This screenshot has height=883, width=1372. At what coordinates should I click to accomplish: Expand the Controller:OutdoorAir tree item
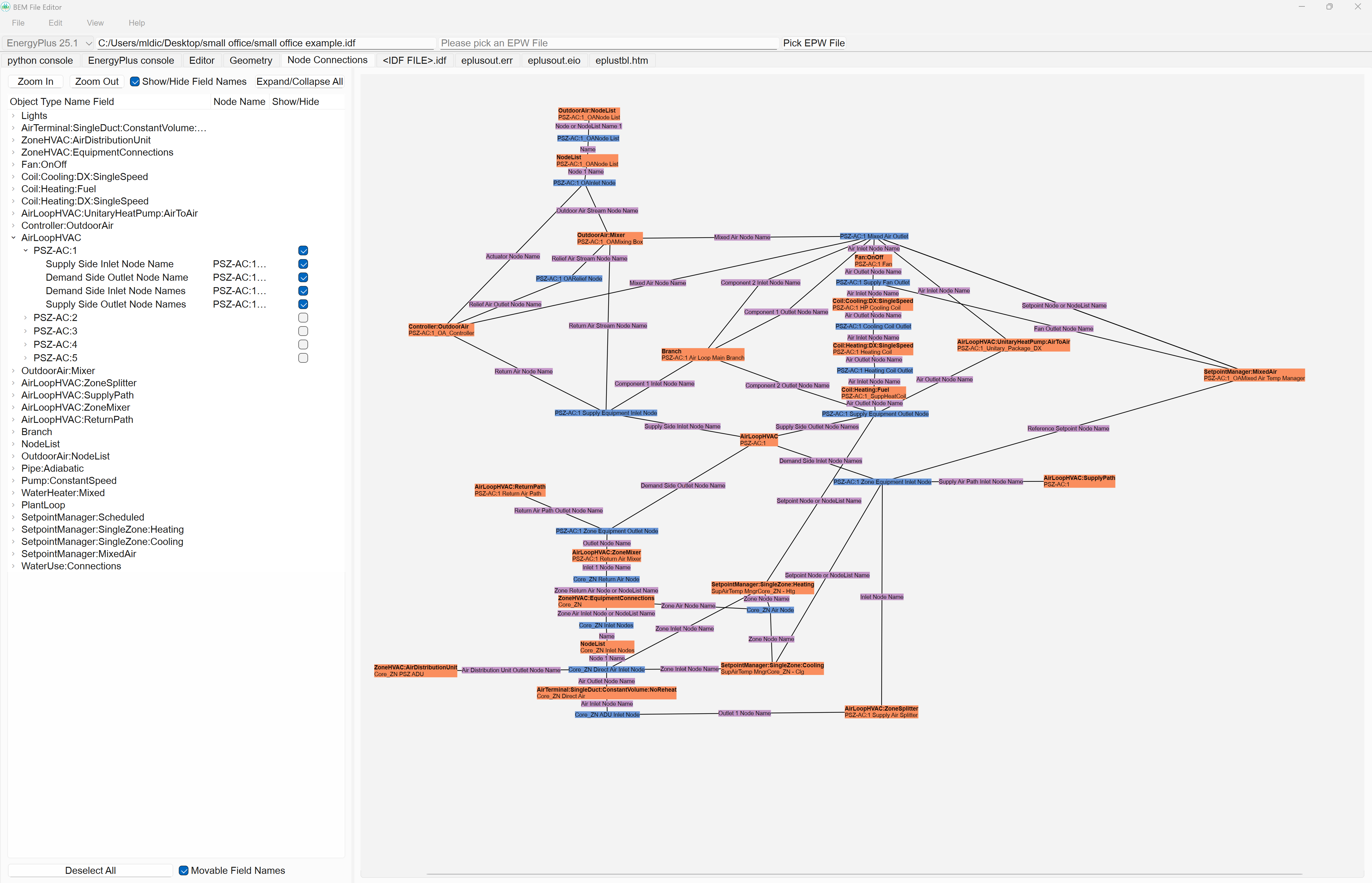(13, 225)
